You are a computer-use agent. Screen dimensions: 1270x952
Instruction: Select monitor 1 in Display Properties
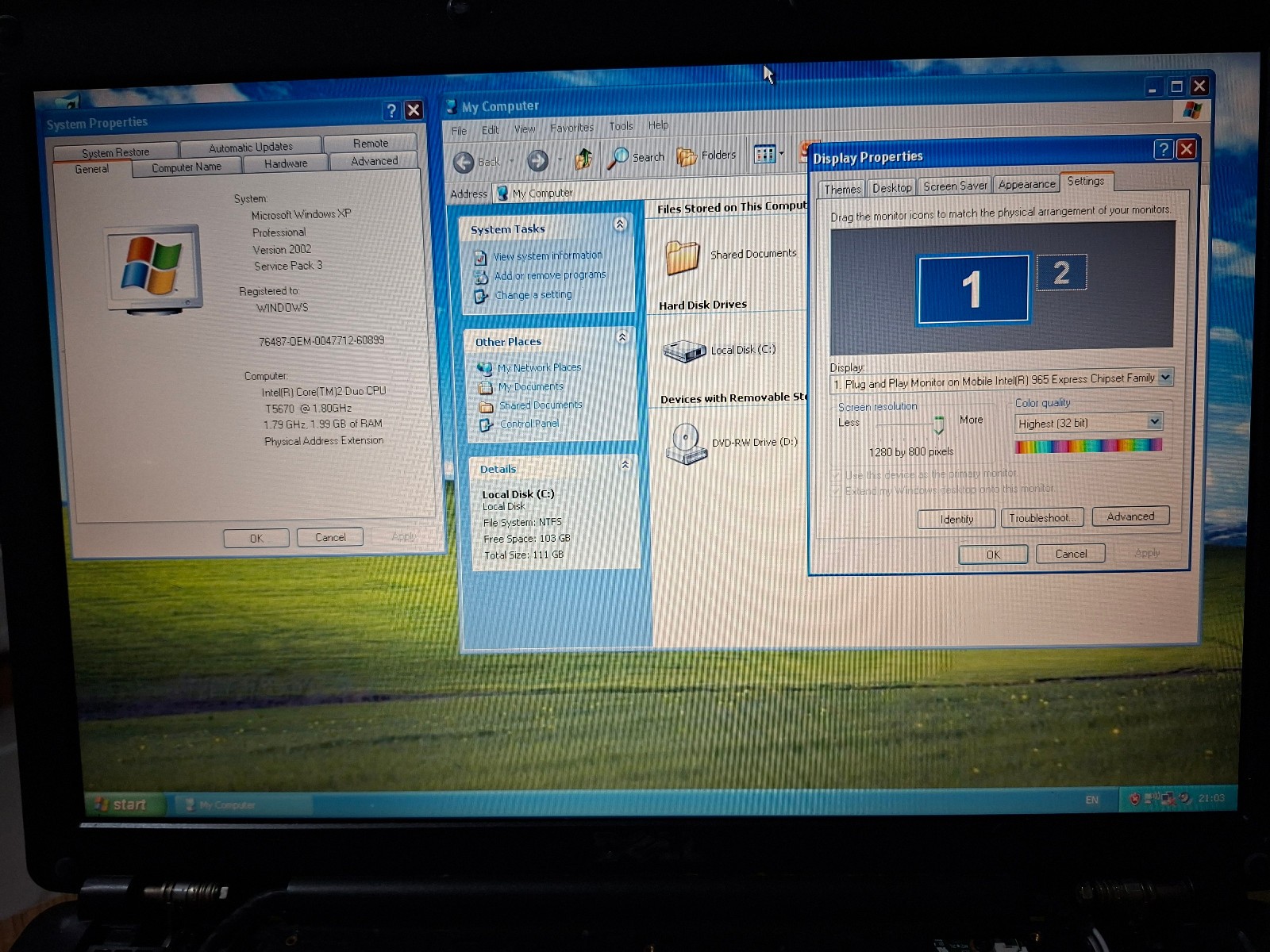click(973, 289)
